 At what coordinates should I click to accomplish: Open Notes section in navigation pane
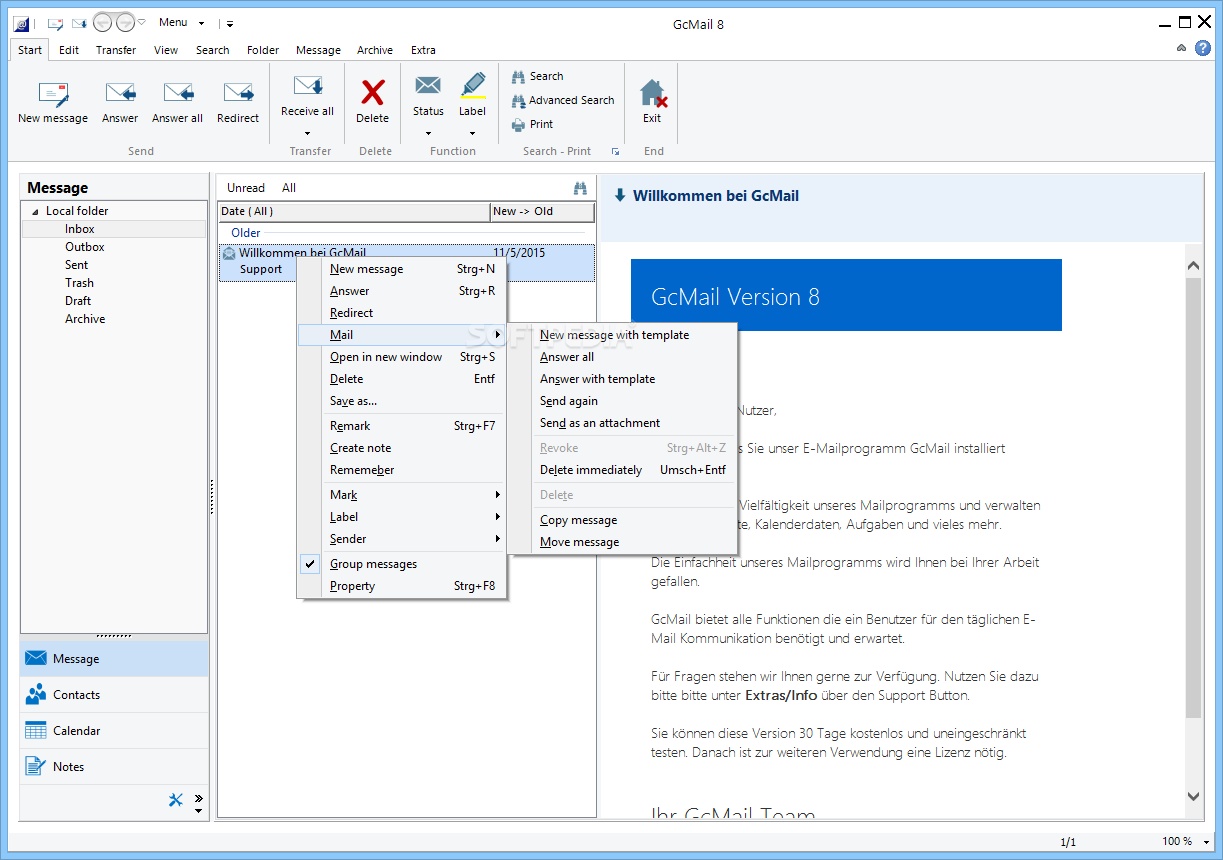pos(114,767)
